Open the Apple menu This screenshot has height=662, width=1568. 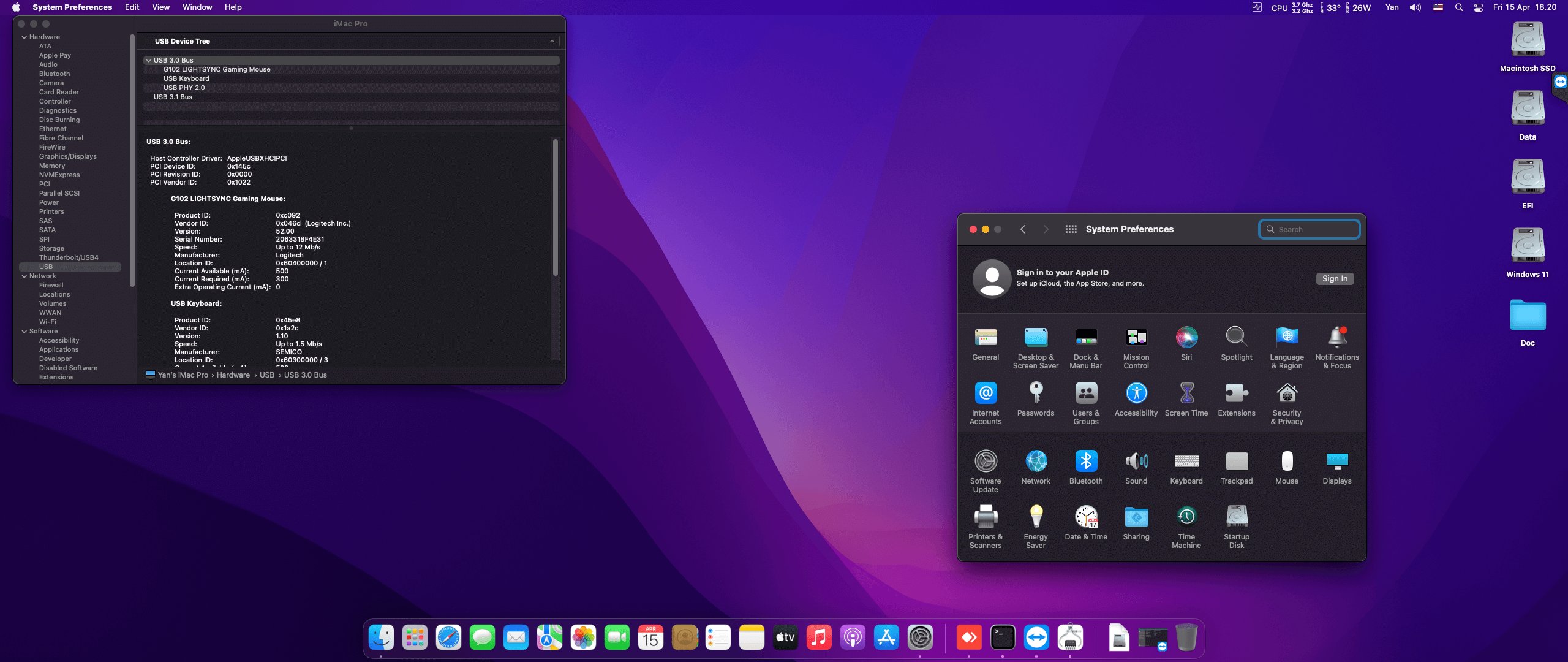(x=16, y=7)
